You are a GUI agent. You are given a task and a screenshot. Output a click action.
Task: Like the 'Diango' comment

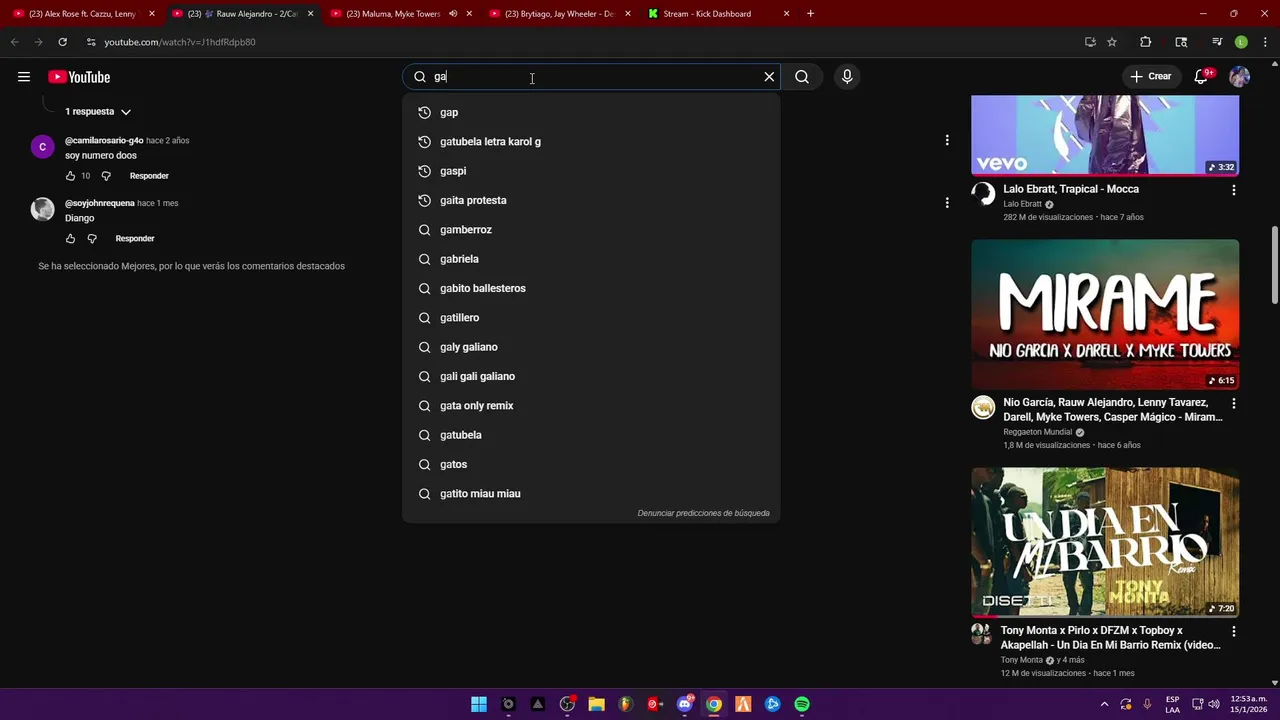tap(70, 238)
